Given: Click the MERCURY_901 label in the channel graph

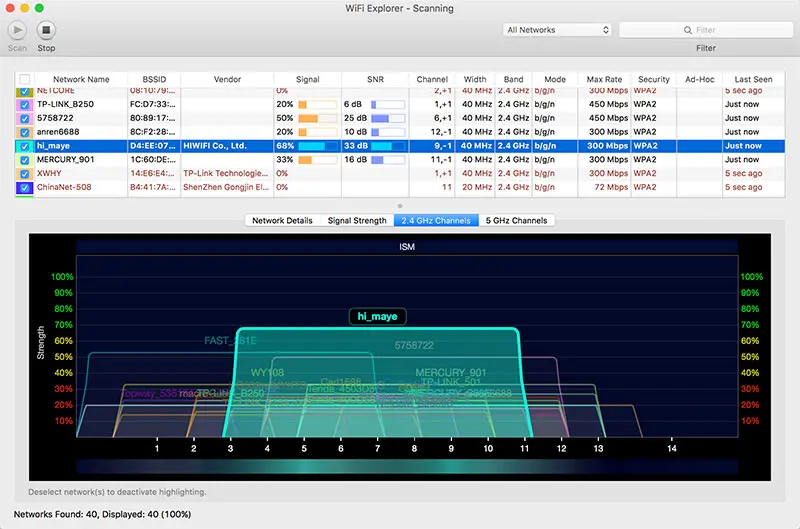Looking at the screenshot, I should coord(451,372).
